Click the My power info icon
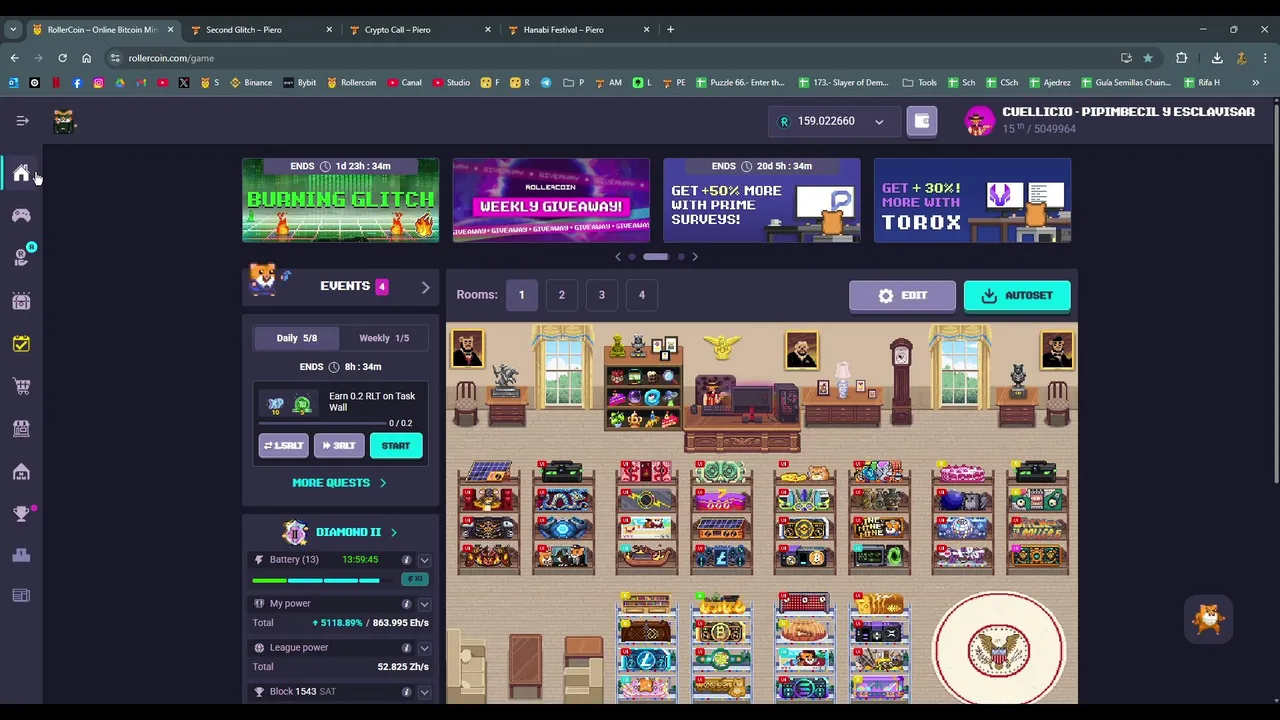1280x720 pixels. 406,604
